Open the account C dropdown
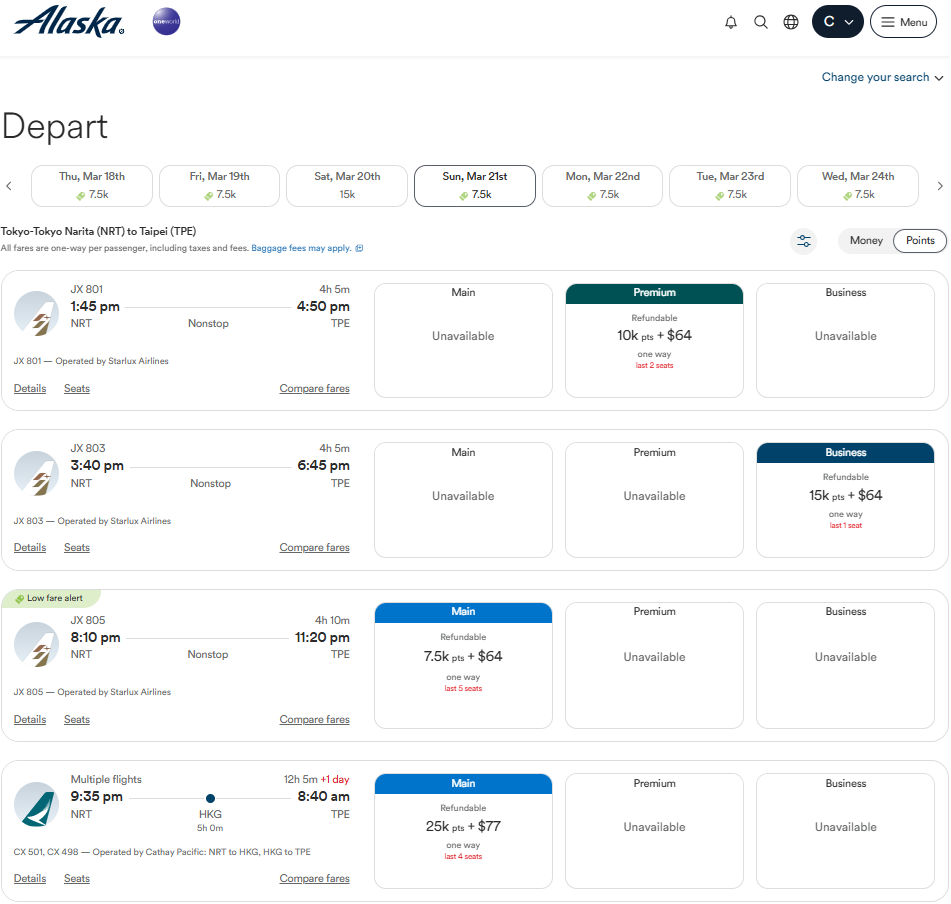 [x=838, y=22]
